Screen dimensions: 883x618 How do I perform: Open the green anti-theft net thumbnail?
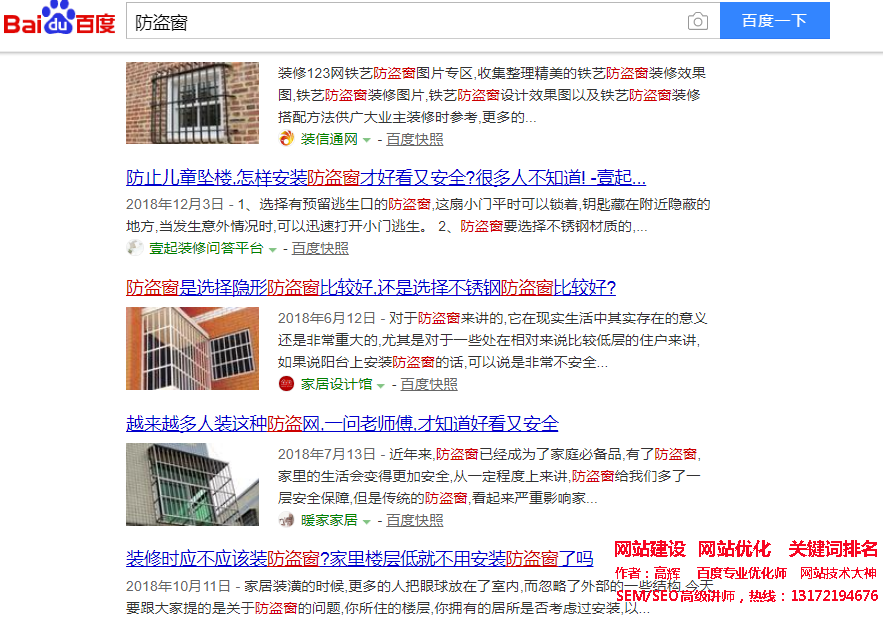coord(192,484)
